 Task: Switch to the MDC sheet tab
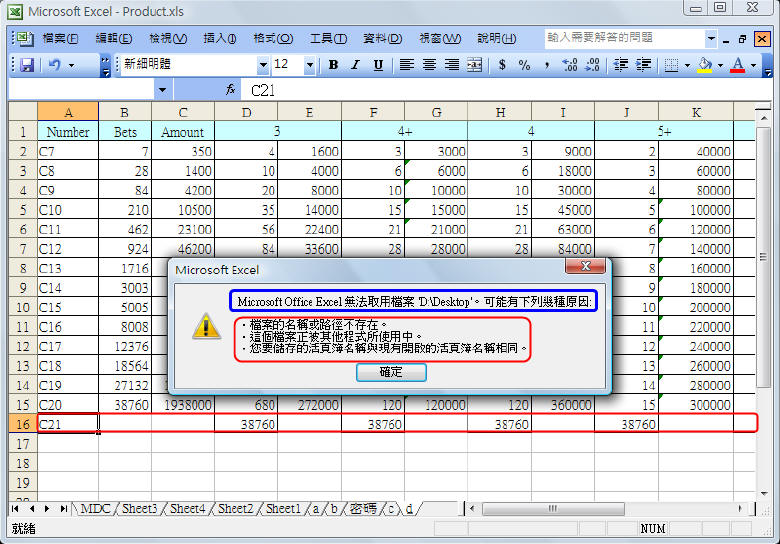tap(95, 509)
